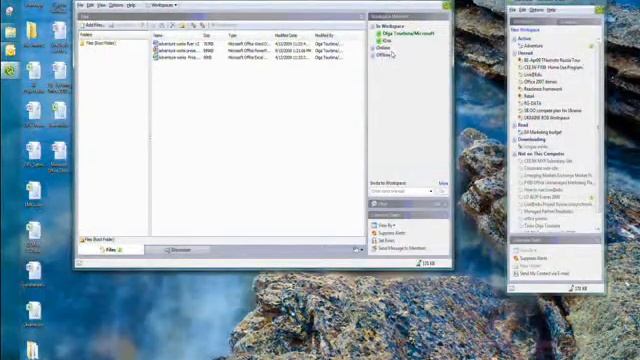Sort files by Modified By column header
Screen dimensions: 640x360
point(324,36)
